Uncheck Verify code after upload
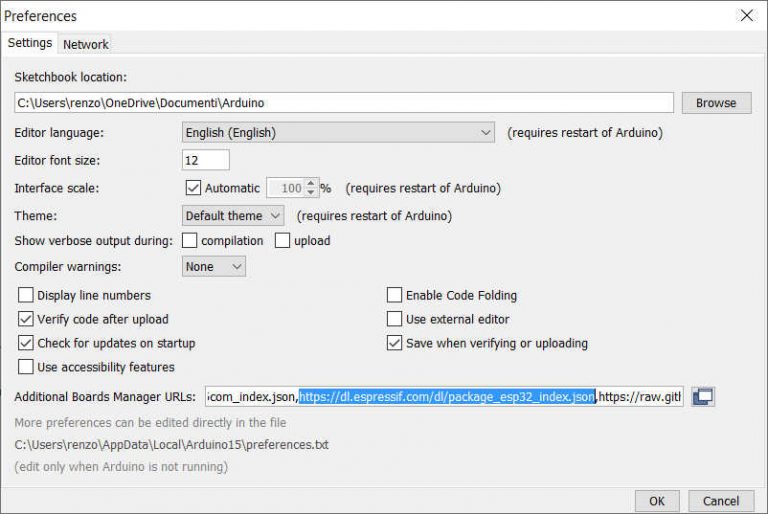The height and width of the screenshot is (514, 768). (25, 319)
